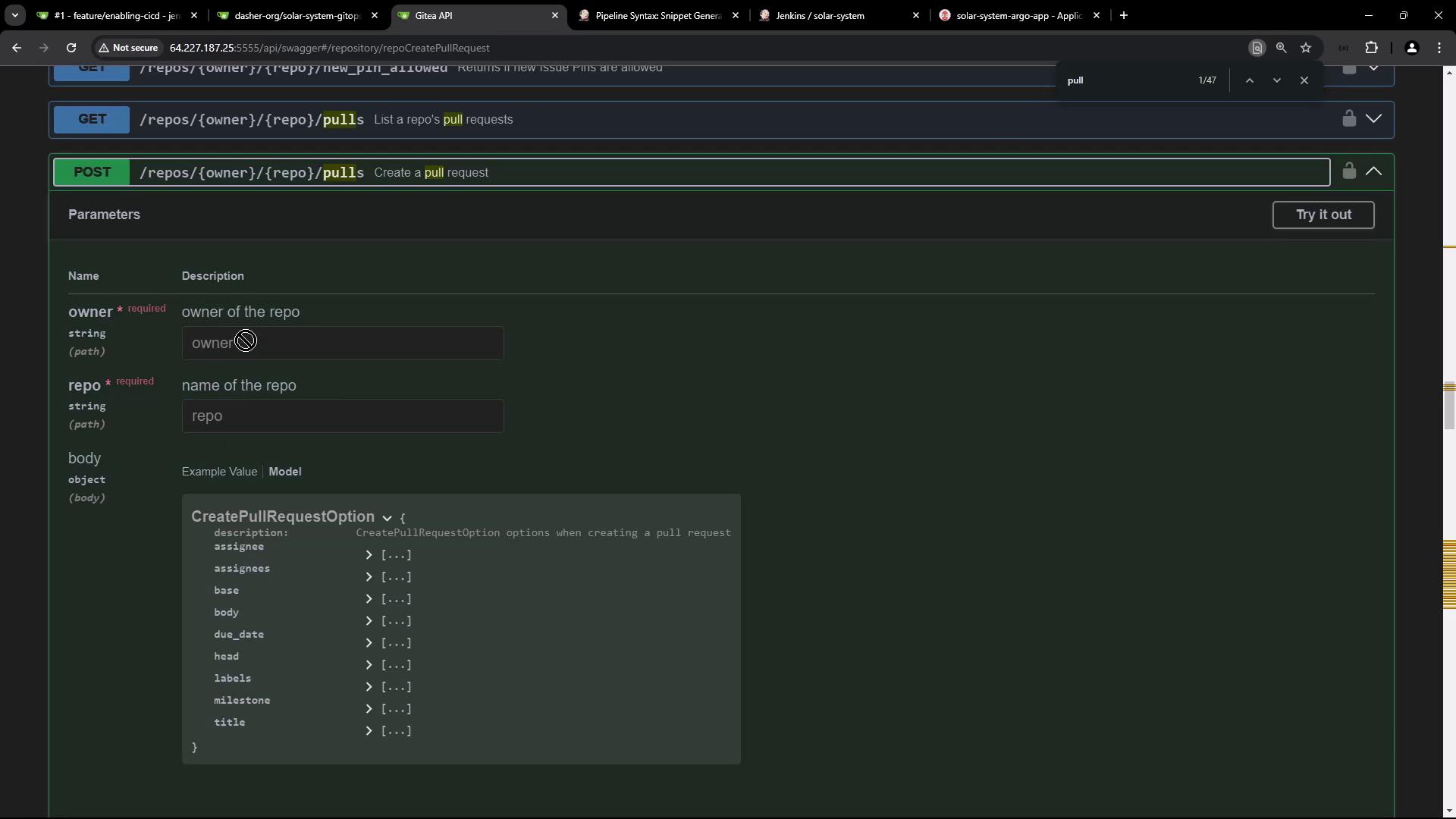1456x819 pixels.
Task: Click the browser reload icon
Action: [71, 48]
